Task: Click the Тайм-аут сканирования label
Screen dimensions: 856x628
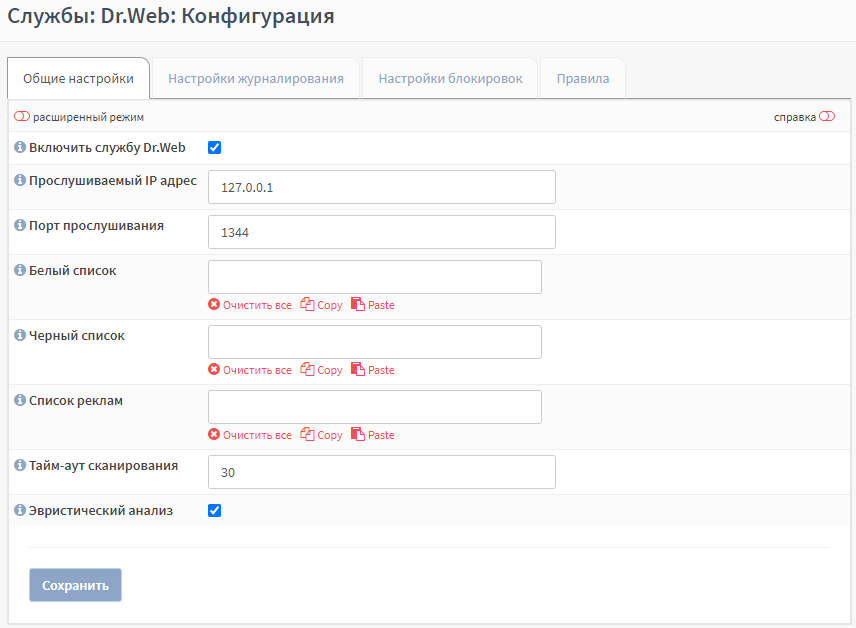Action: point(103,466)
